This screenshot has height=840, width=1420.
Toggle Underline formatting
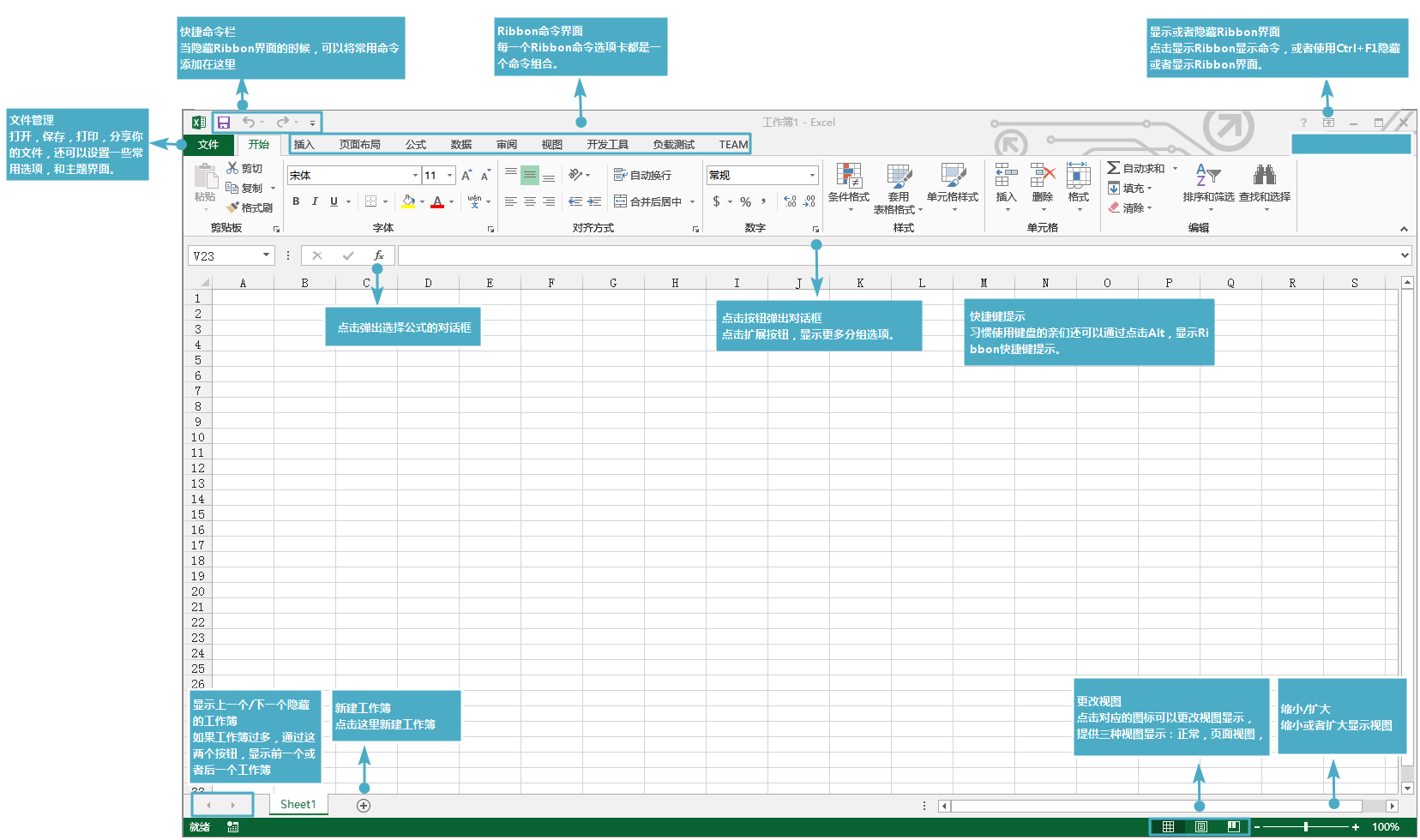point(334,201)
